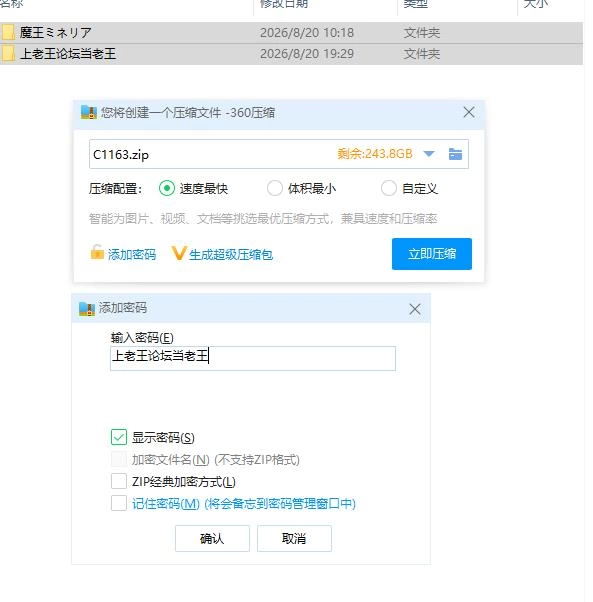Click into the 输入密码 password field
The height and width of the screenshot is (602, 593).
pyautogui.click(x=253, y=358)
